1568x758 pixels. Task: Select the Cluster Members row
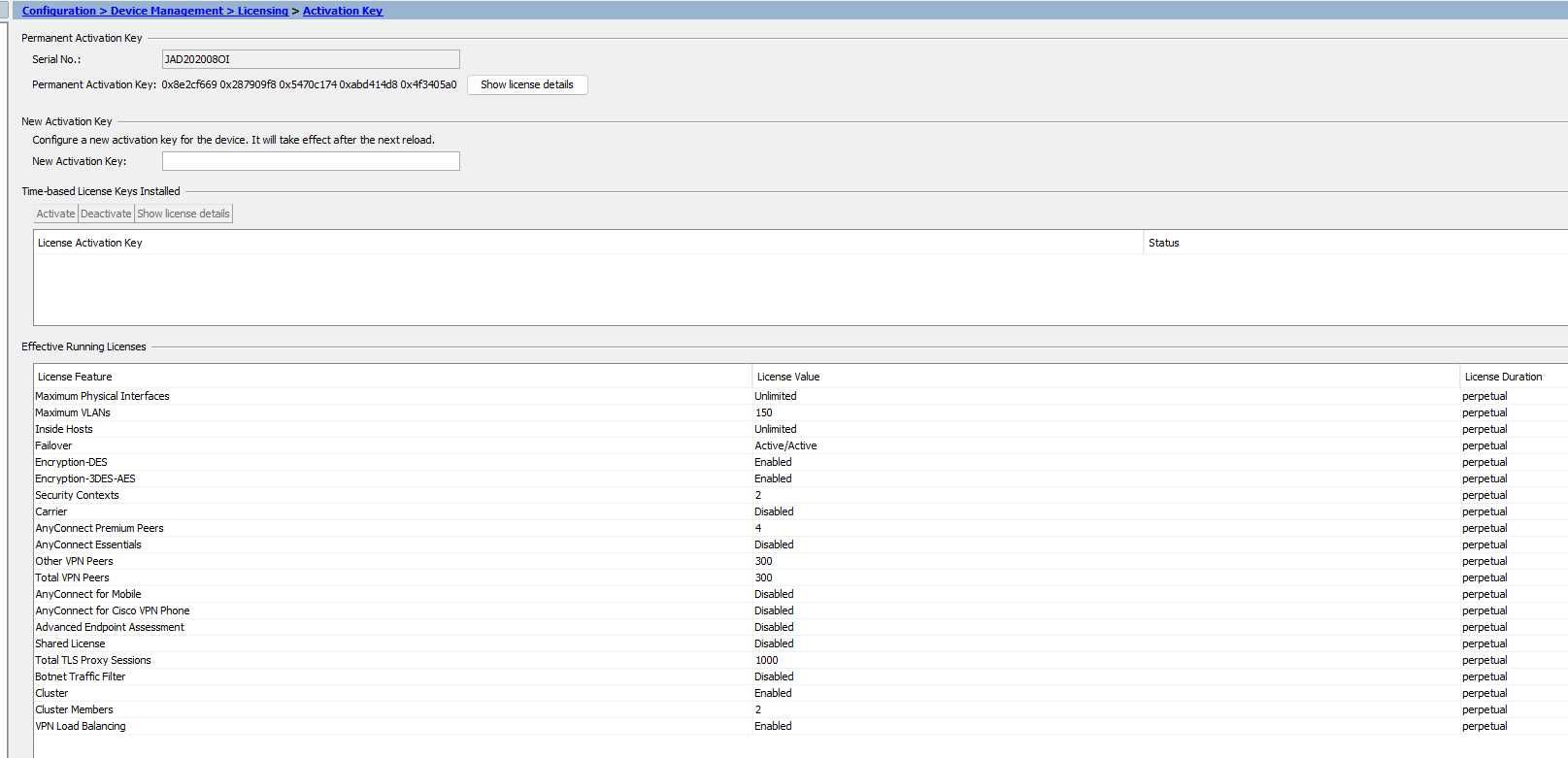coord(801,709)
